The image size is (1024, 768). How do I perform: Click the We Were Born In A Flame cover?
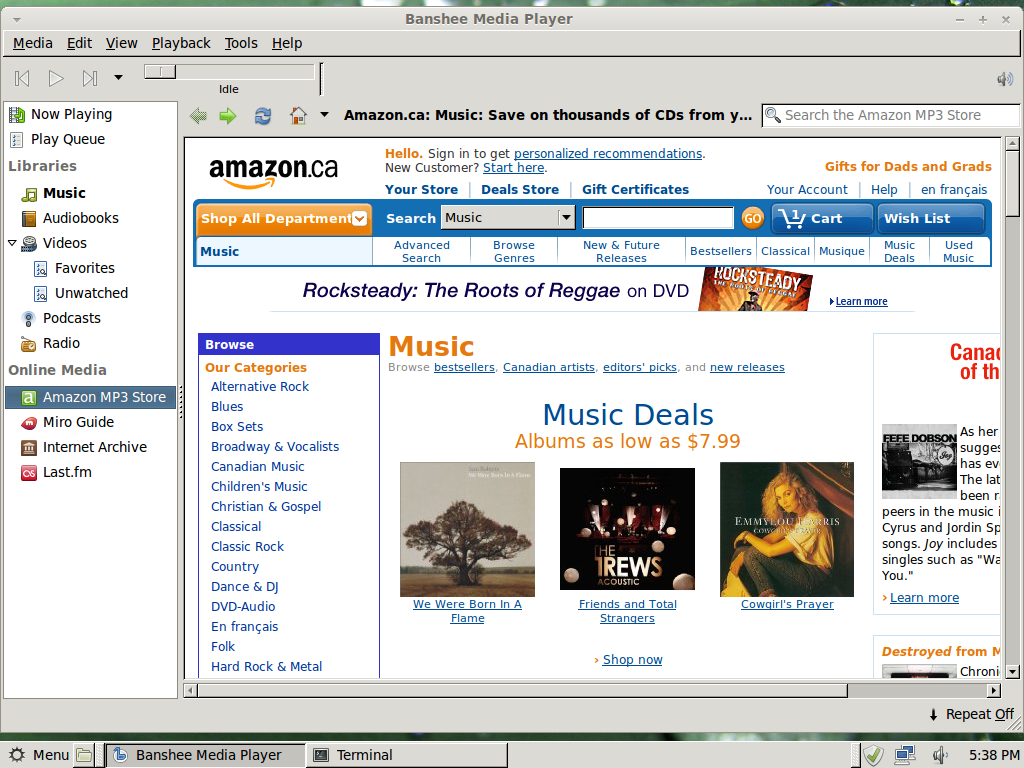click(468, 530)
